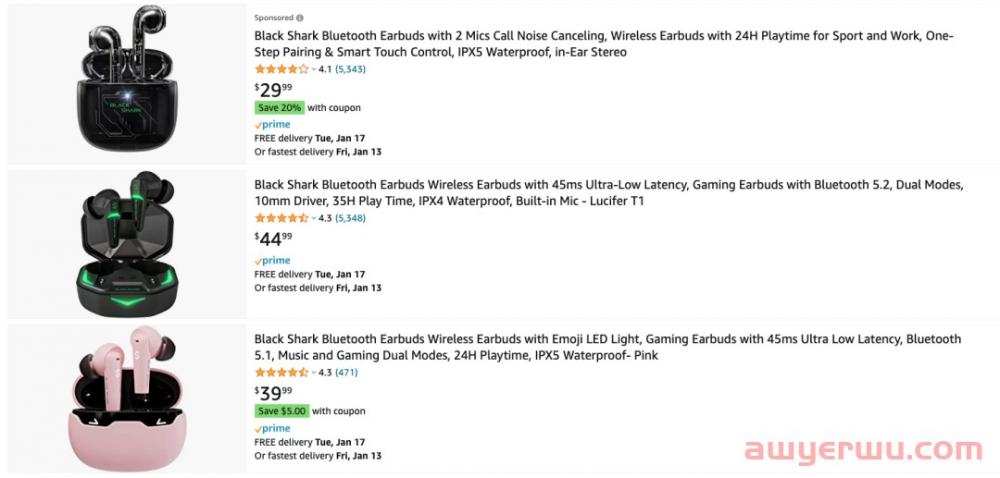1000x478 pixels.
Task: Expand rating arrow for the 5,348-review item
Action: 313,217
